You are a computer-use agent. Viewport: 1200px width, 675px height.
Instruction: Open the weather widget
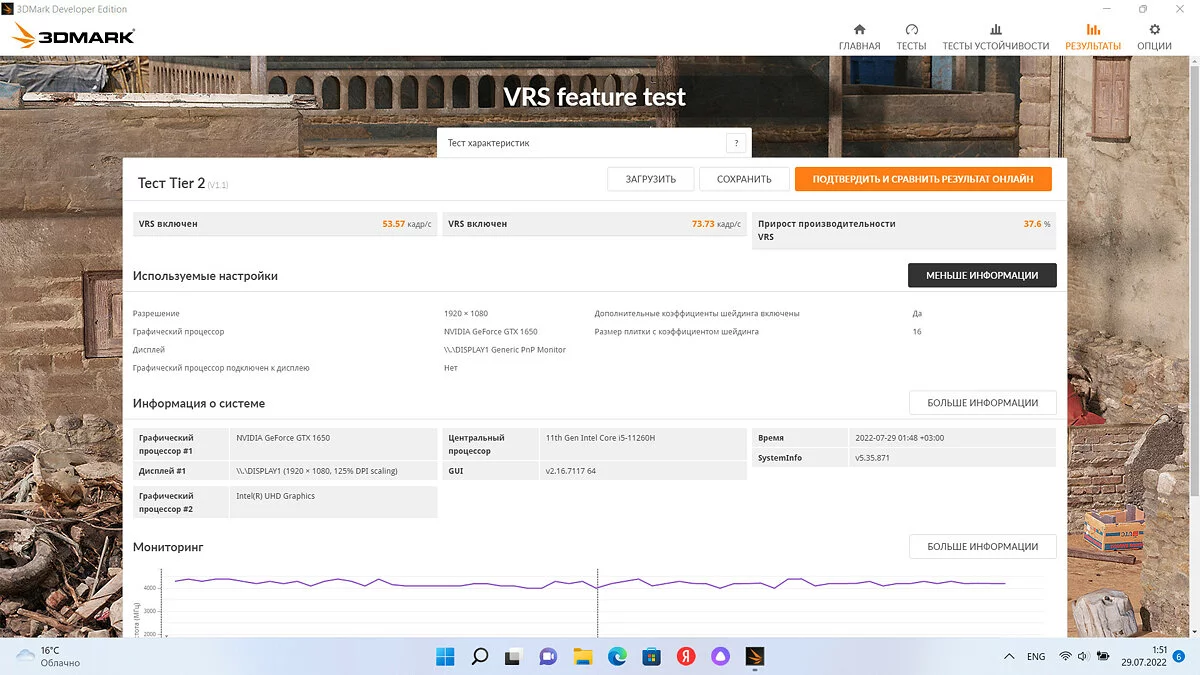coord(48,656)
